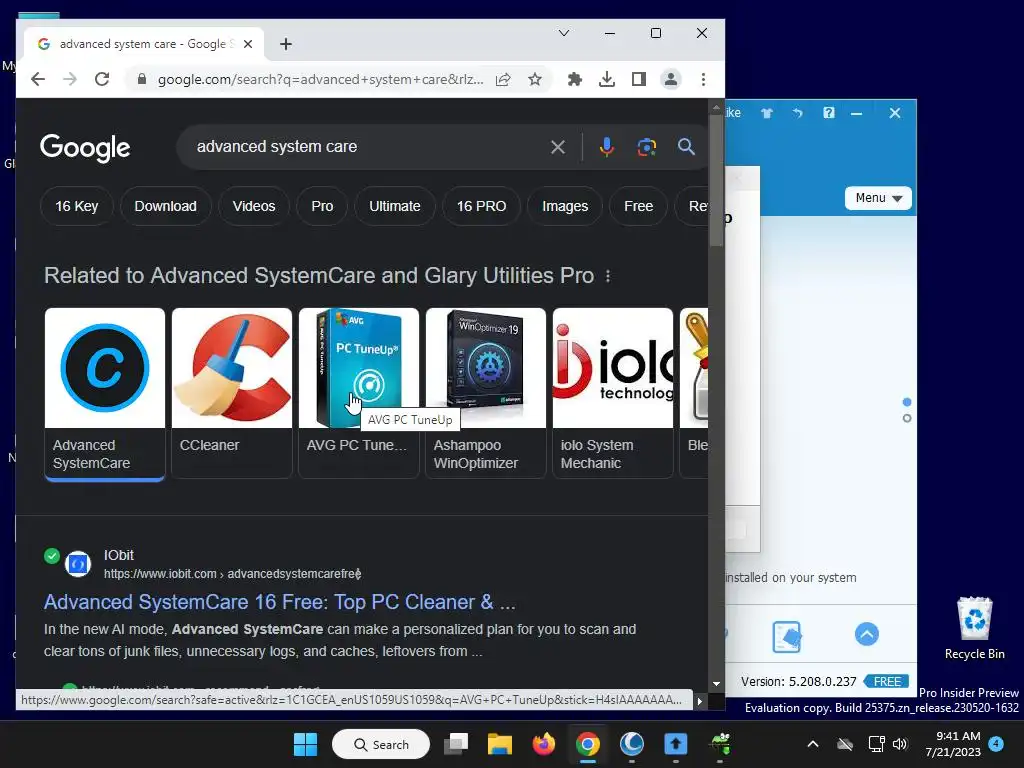1024x768 pixels.
Task: Clear the Google search box text
Action: point(558,147)
